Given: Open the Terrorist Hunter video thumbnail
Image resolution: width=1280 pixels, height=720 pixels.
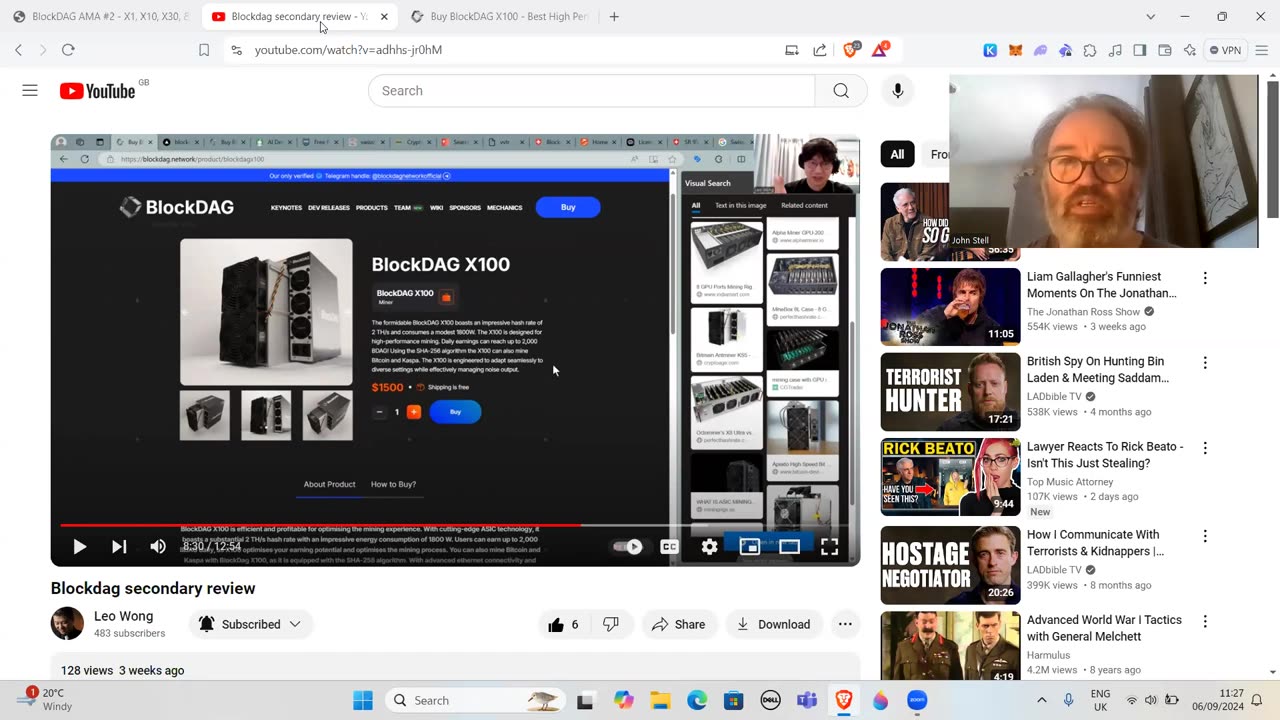Looking at the screenshot, I should click(x=950, y=392).
